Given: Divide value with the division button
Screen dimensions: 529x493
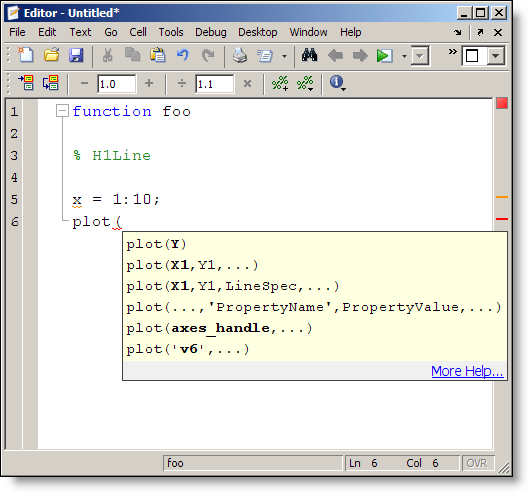Looking at the screenshot, I should (x=182, y=83).
